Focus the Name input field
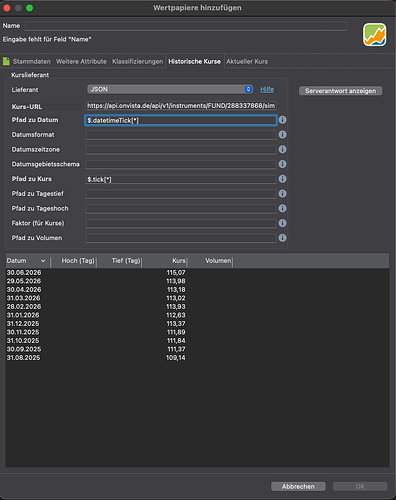Viewport: 396px width, 500px height. point(186,26)
